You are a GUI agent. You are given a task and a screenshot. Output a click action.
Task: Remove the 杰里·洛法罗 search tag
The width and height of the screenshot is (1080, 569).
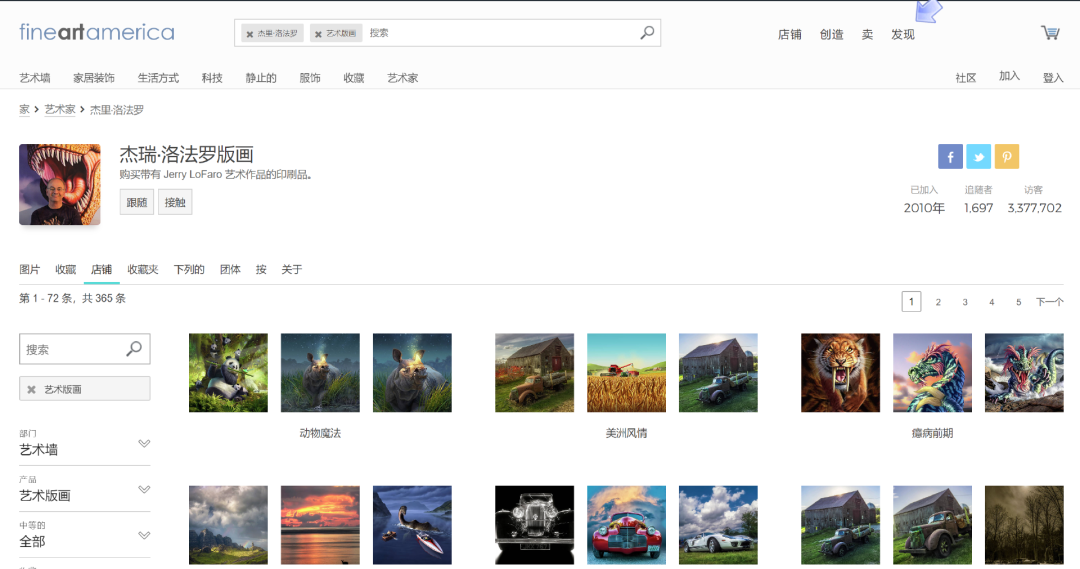click(249, 34)
